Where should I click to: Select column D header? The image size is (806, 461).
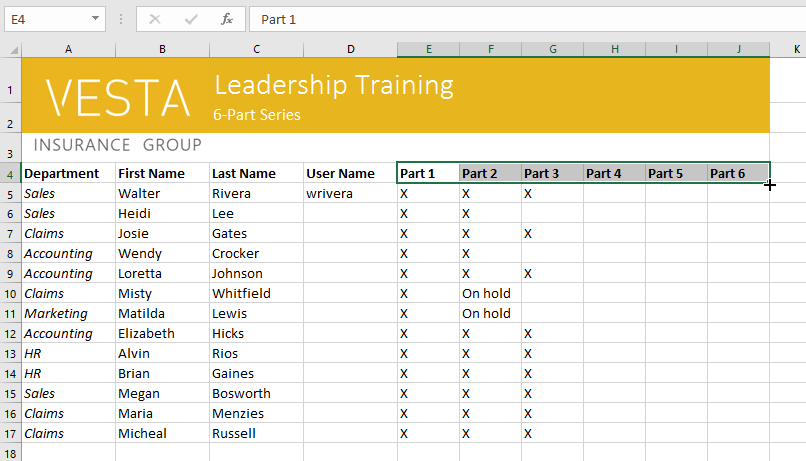click(x=350, y=49)
